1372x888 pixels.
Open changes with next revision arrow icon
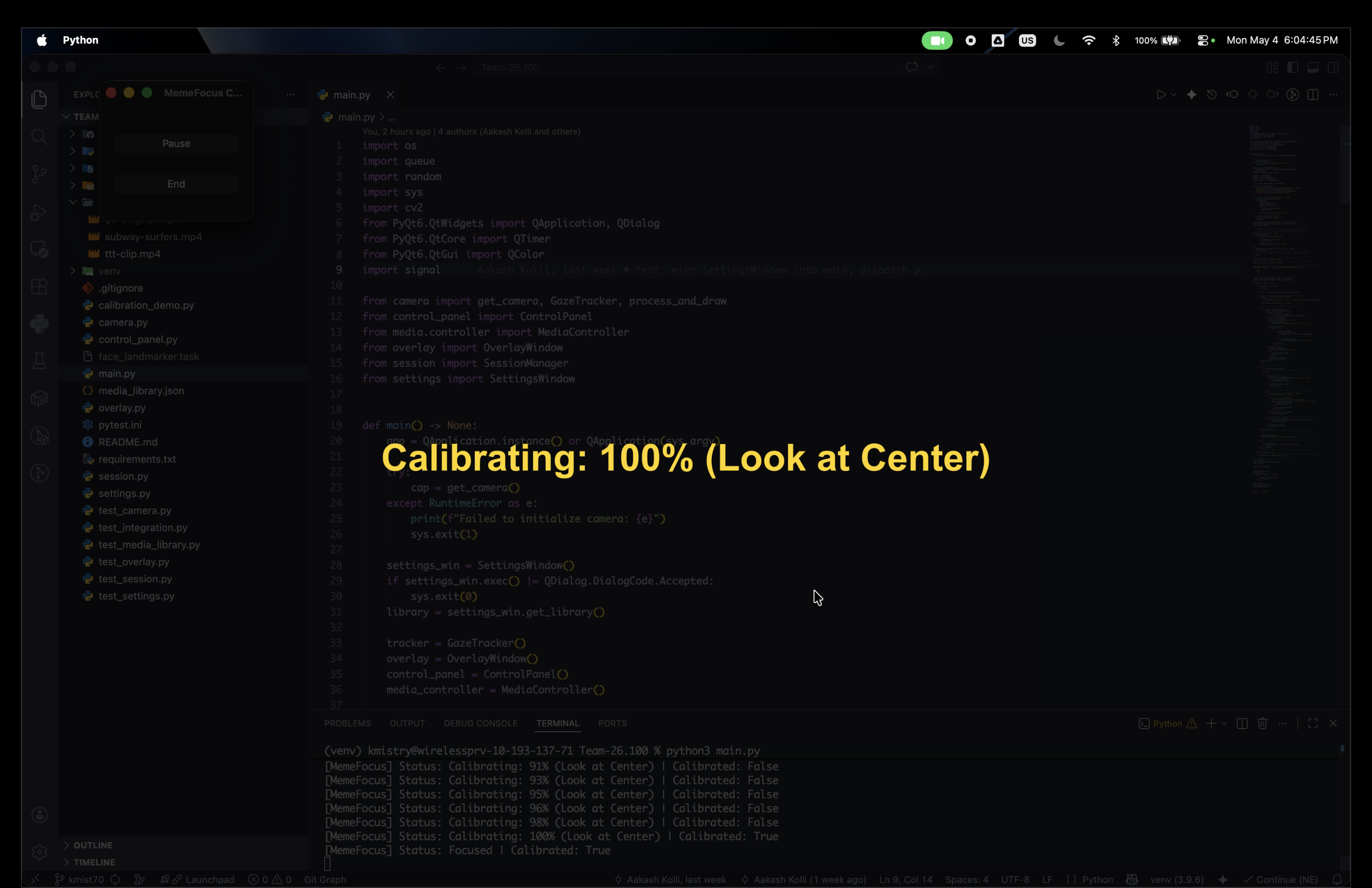(x=1272, y=95)
